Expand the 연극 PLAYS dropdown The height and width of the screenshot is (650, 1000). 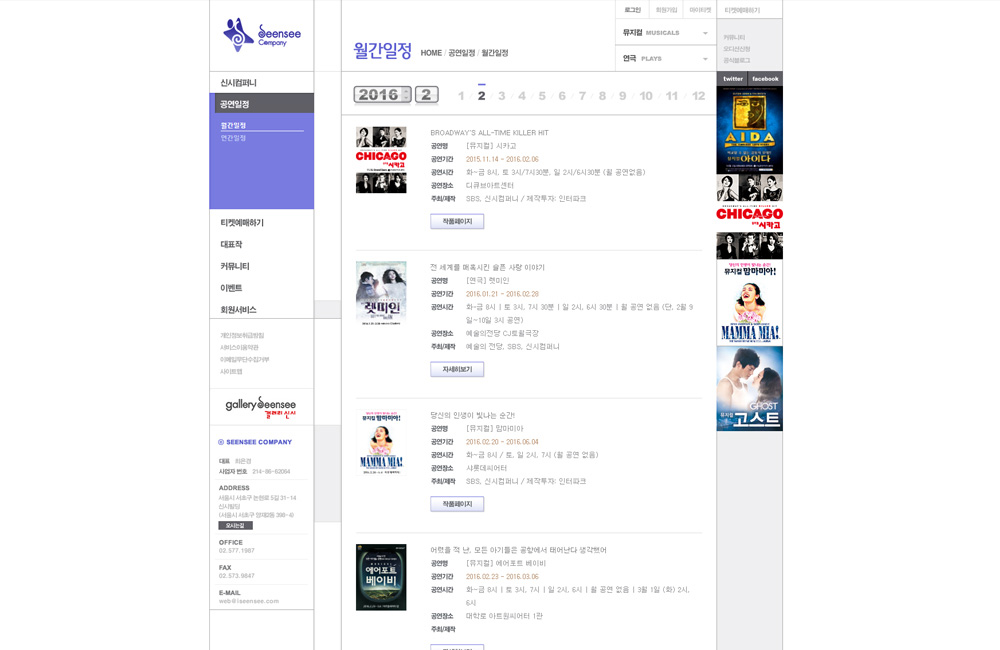665,59
